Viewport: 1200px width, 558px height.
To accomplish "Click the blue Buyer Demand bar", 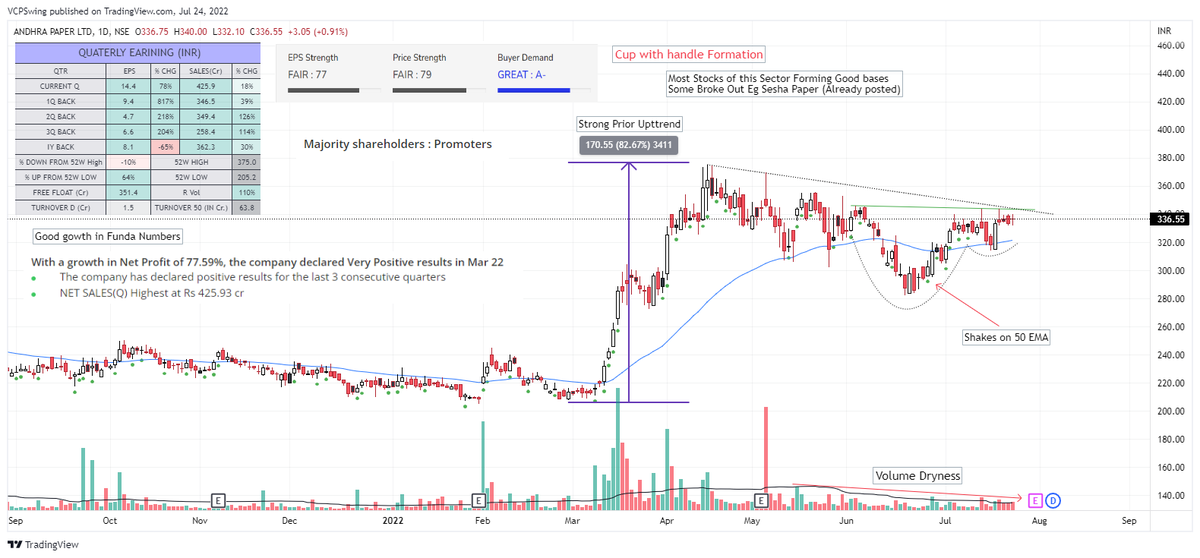I will 537,90.
